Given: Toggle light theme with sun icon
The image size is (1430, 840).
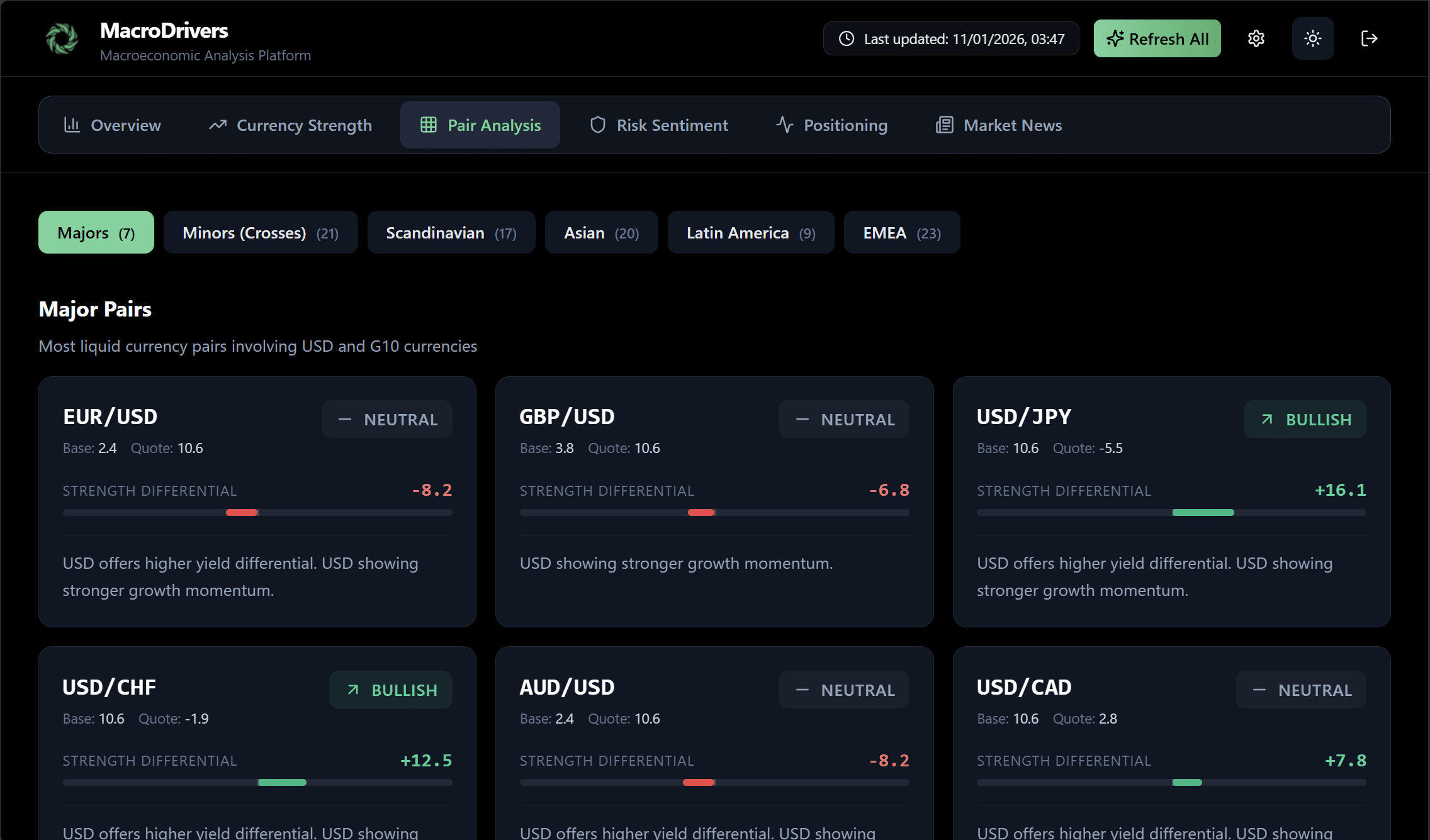Looking at the screenshot, I should coord(1312,38).
